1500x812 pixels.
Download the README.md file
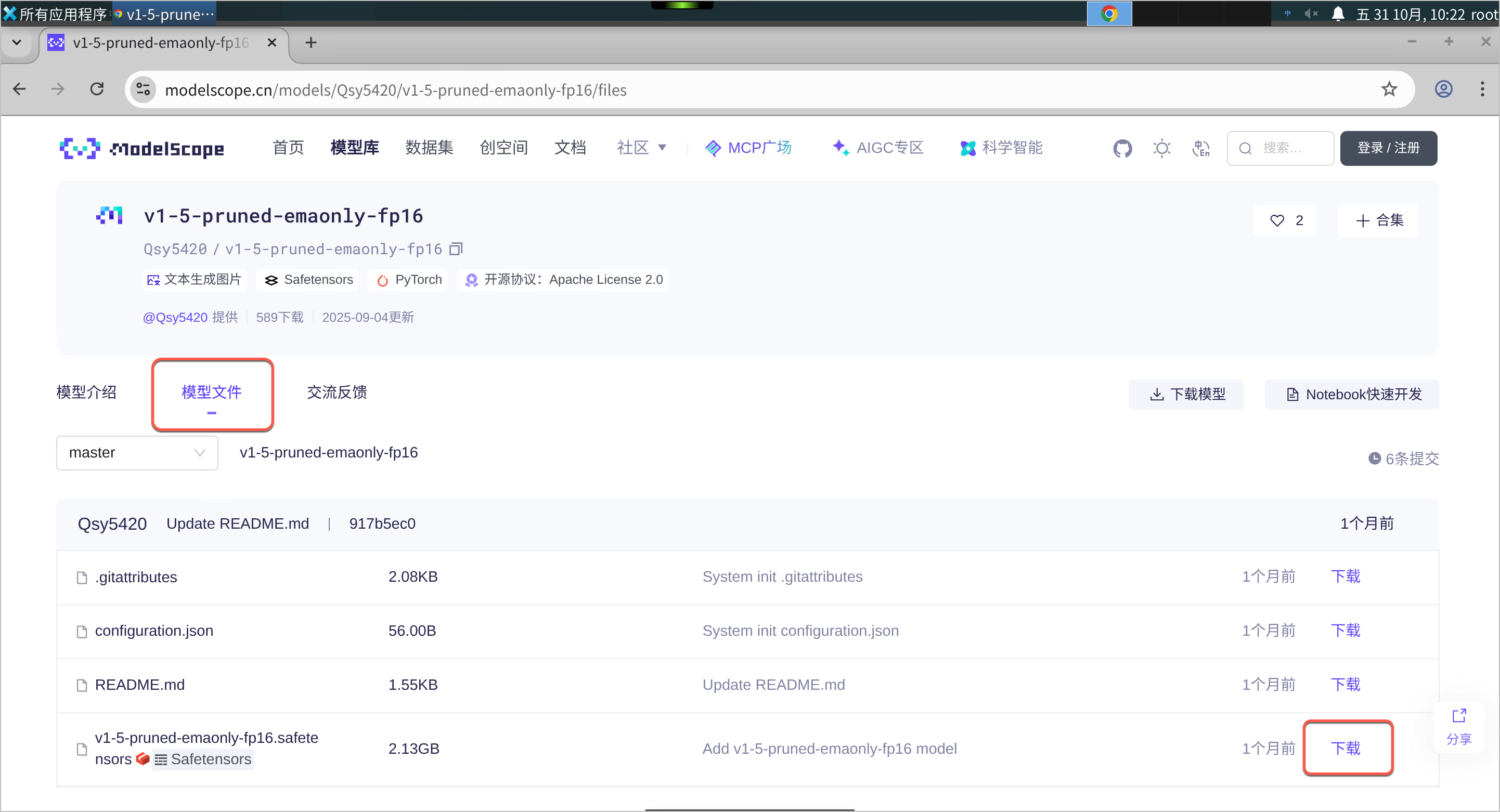click(1345, 685)
